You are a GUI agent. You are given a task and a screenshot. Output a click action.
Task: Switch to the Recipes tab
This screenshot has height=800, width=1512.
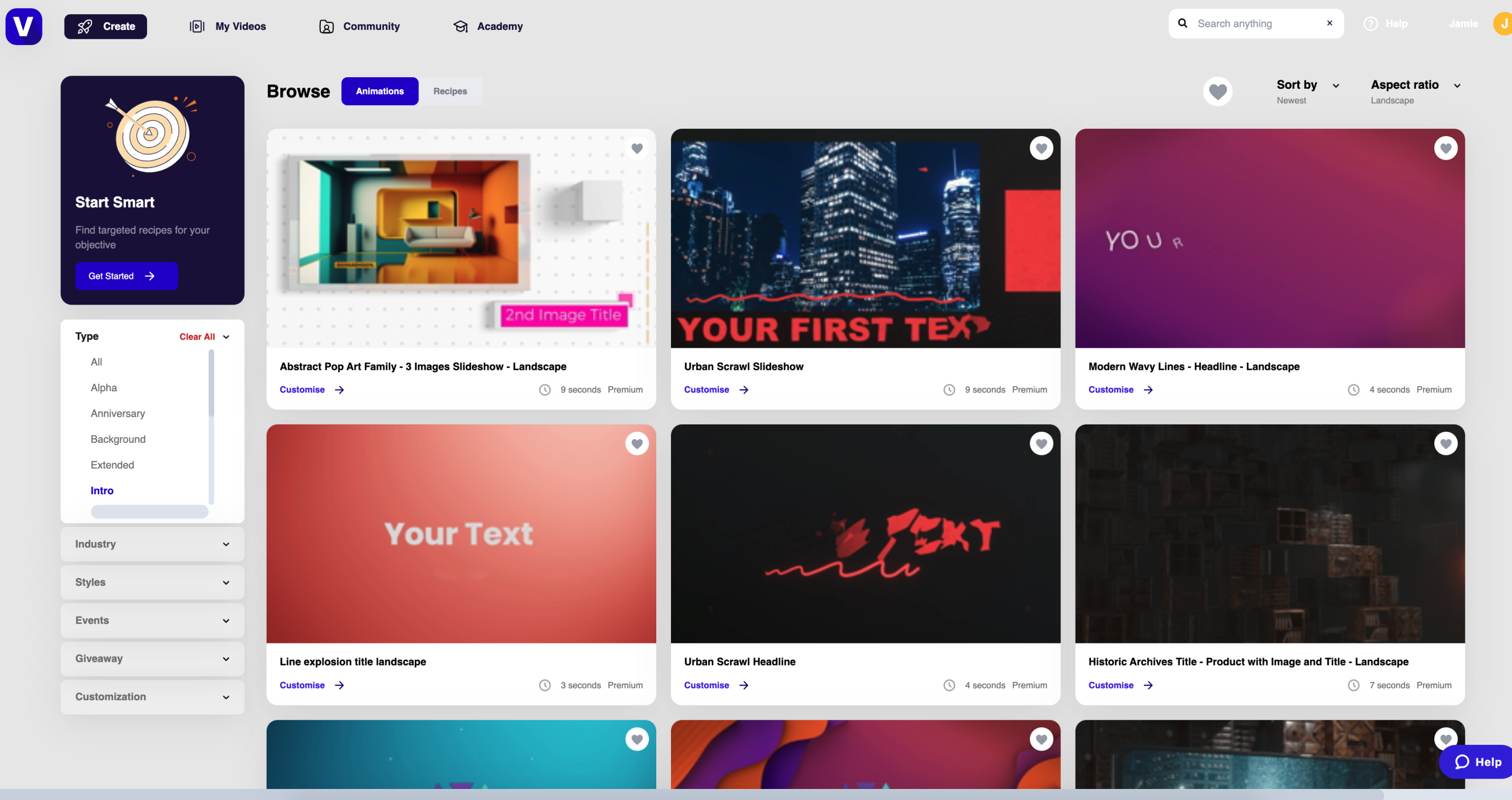[450, 91]
